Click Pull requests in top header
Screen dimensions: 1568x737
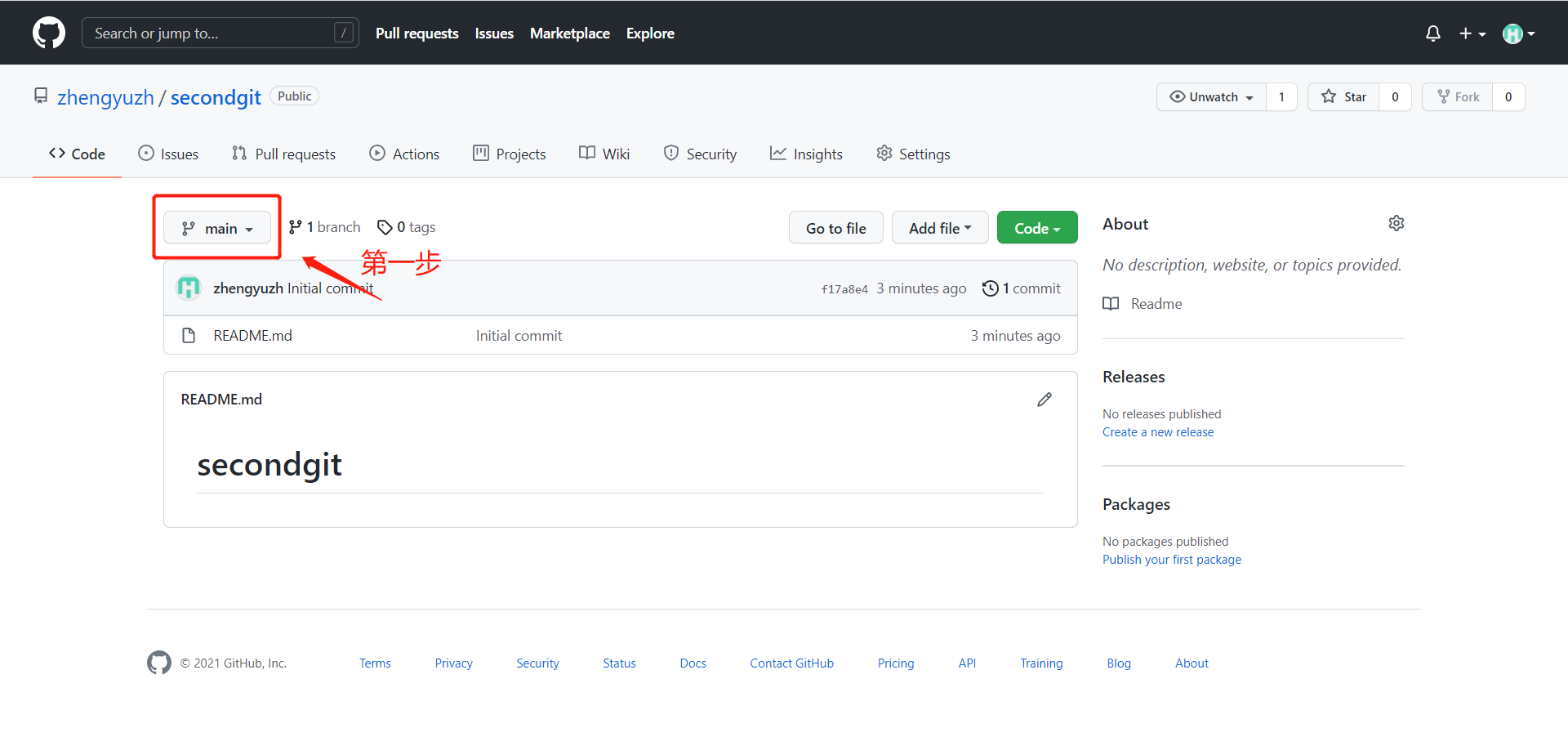click(416, 33)
